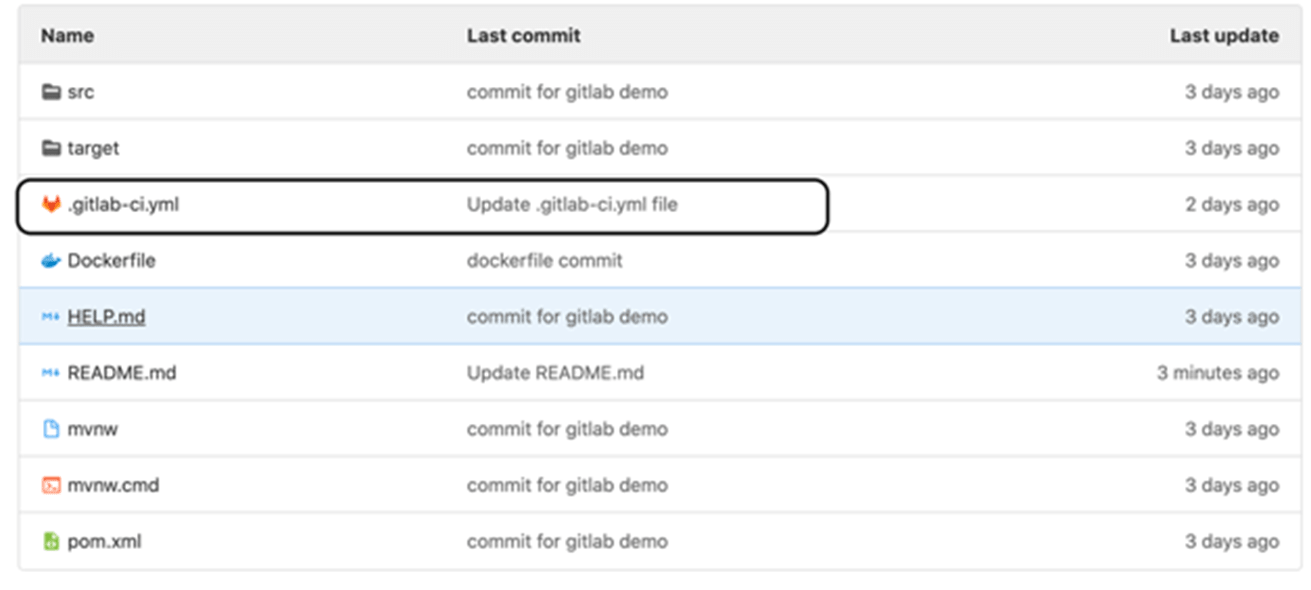Click the Name column header

point(67,36)
